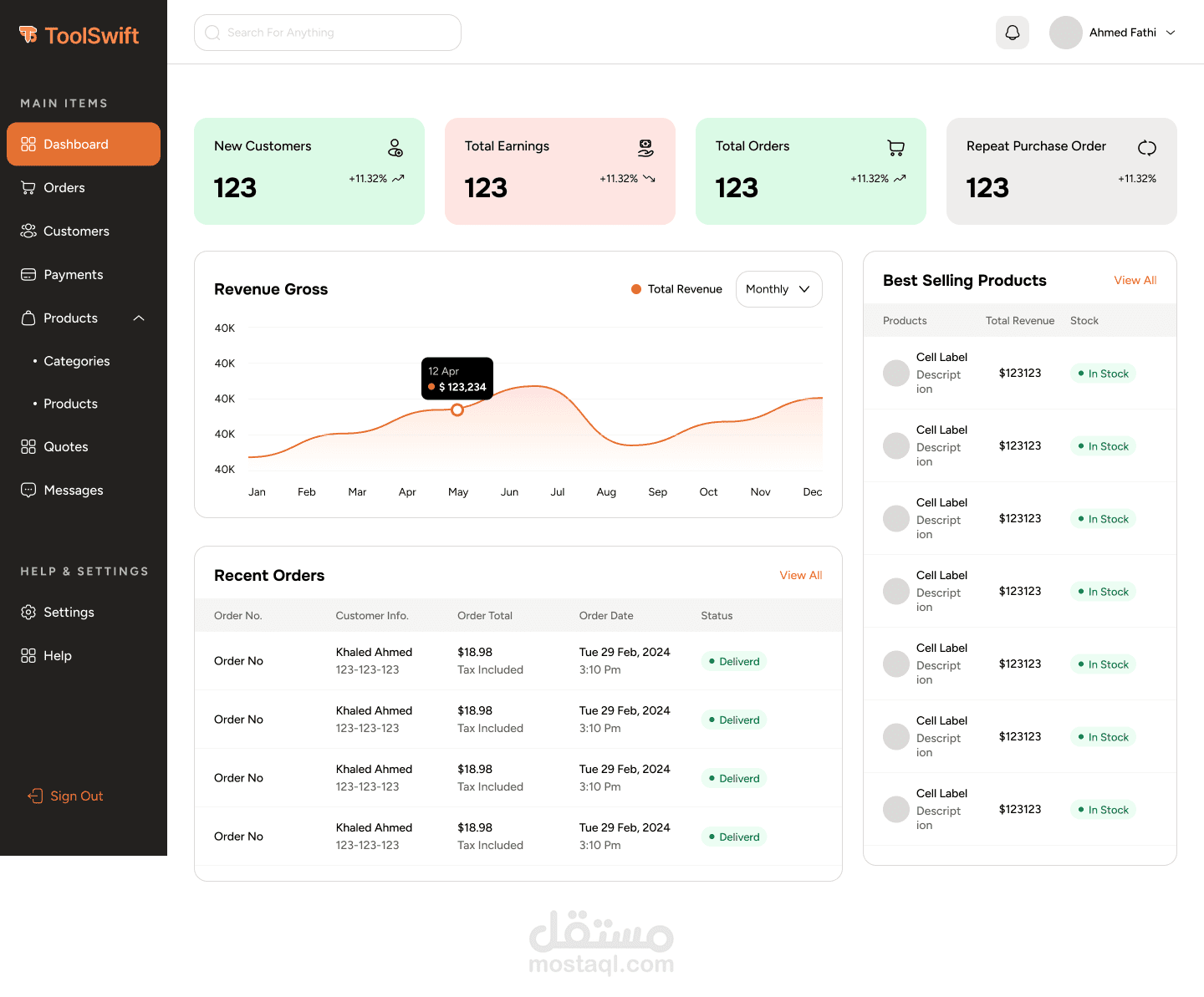1204x997 pixels.
Task: Click the orange Total Revenue legend dot
Action: pyautogui.click(x=636, y=289)
